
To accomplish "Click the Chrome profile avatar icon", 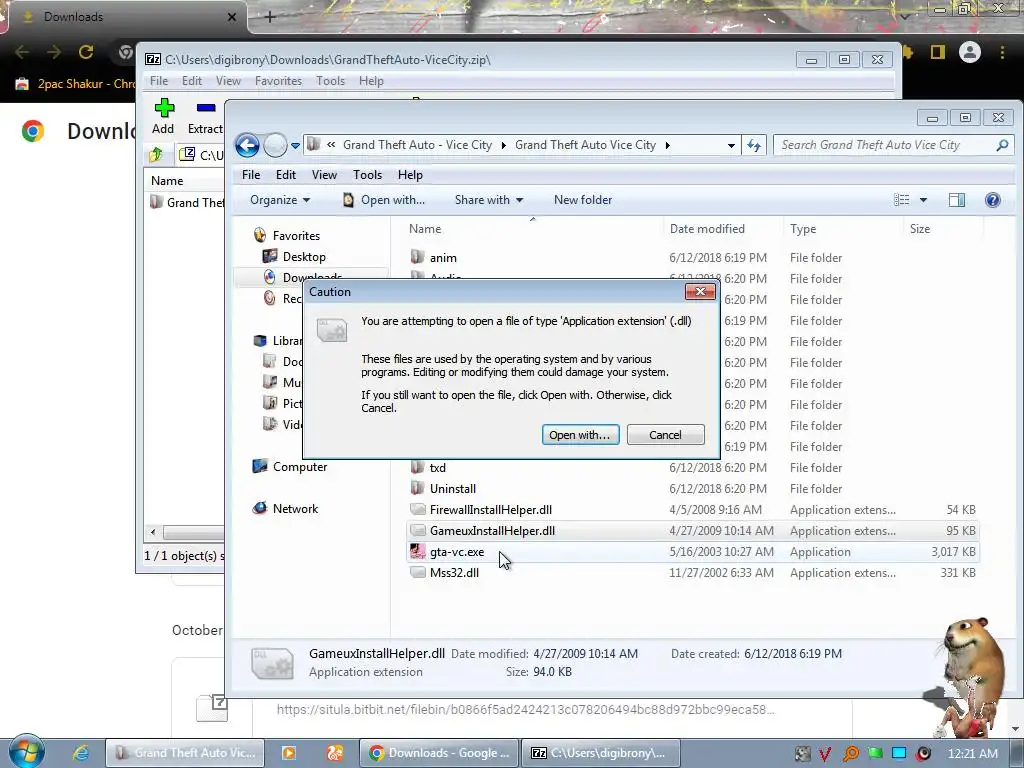I will coord(970,52).
